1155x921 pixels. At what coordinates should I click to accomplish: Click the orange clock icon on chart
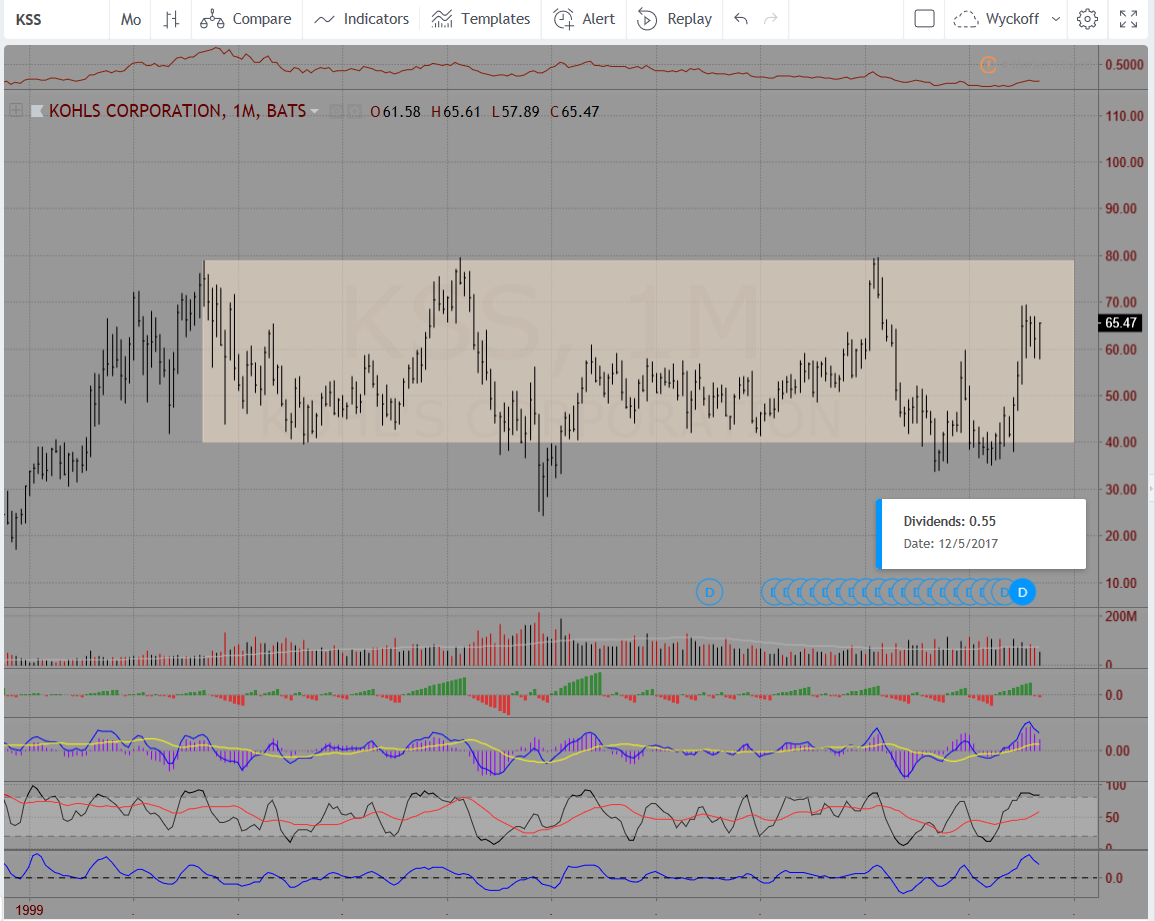pos(988,66)
